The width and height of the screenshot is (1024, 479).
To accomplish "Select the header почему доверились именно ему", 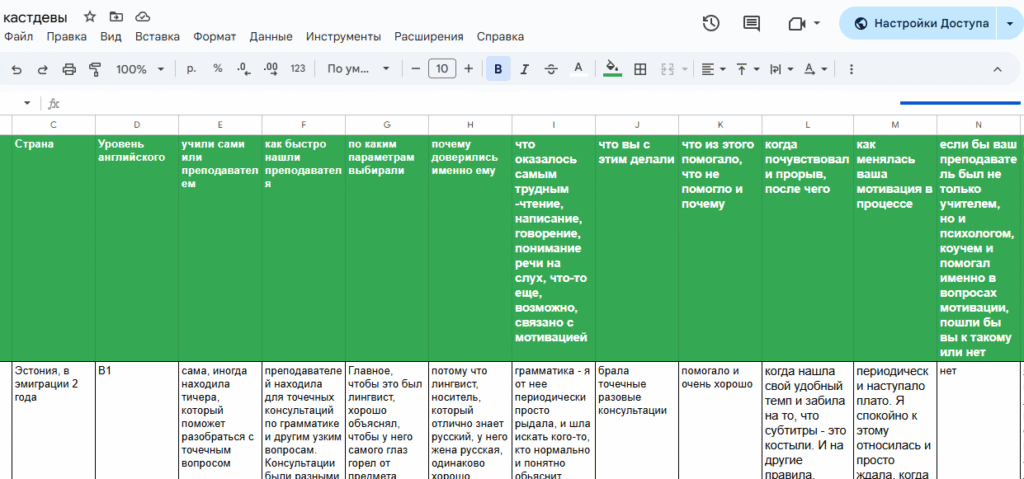I will click(470, 248).
